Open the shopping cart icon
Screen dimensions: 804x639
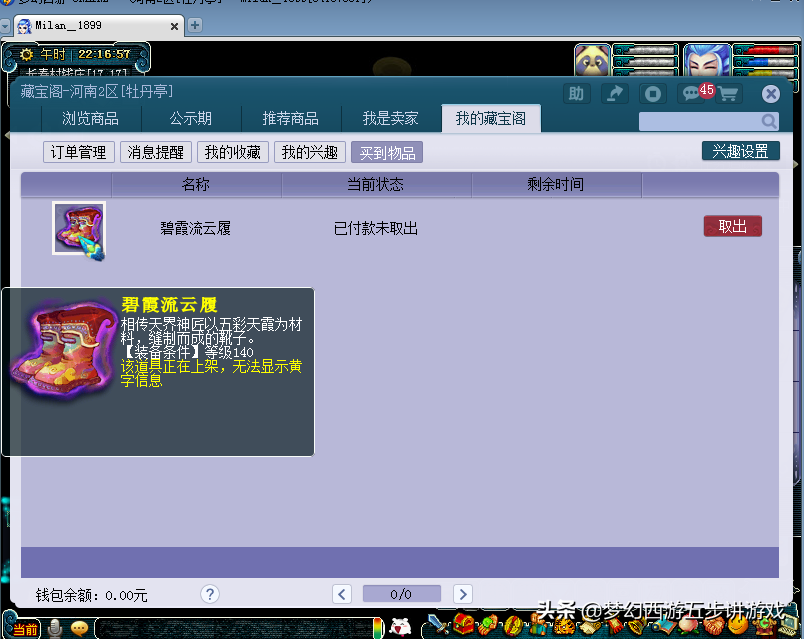pyautogui.click(x=728, y=94)
